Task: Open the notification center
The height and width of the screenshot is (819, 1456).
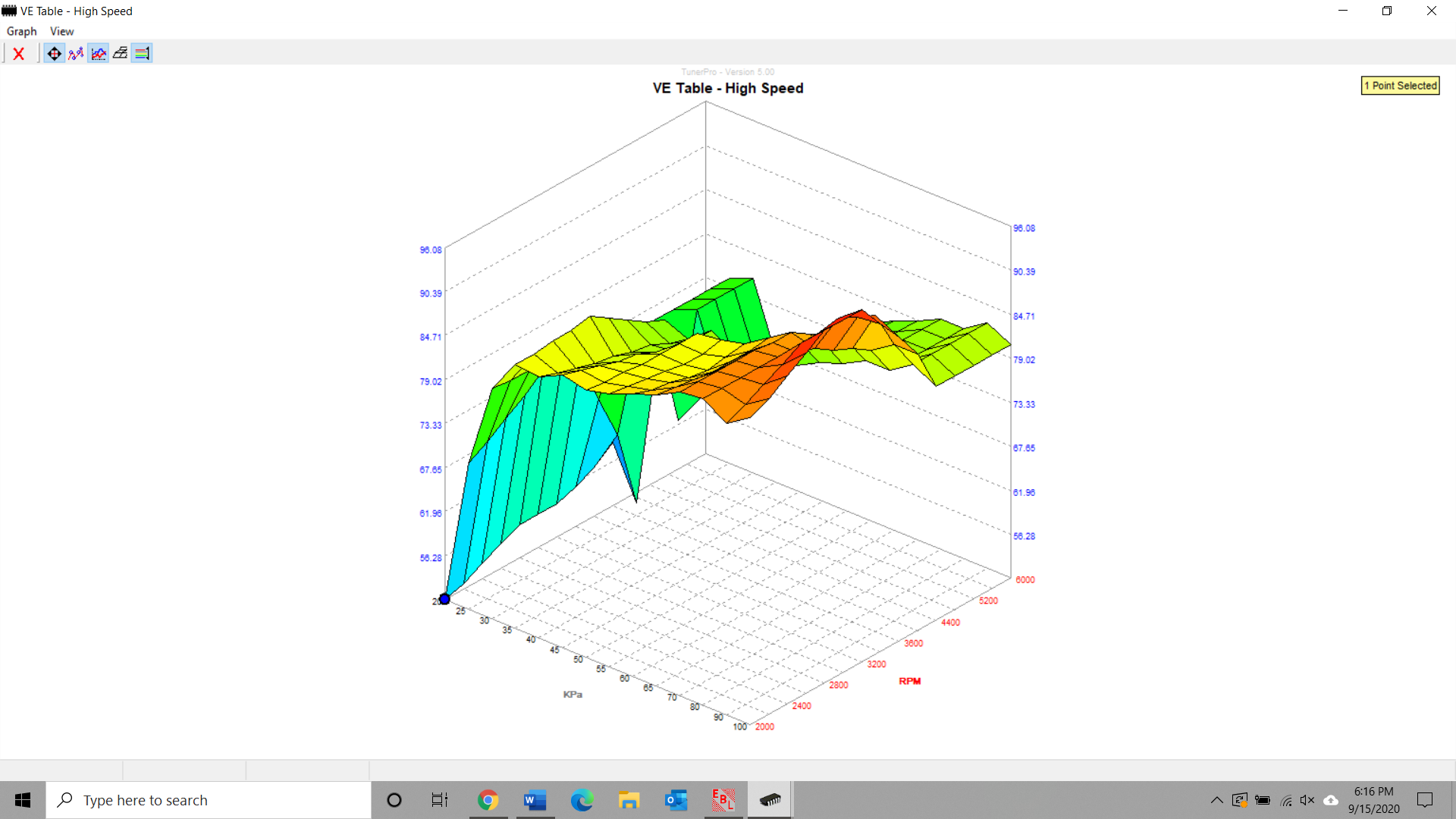Action: pos(1425,800)
